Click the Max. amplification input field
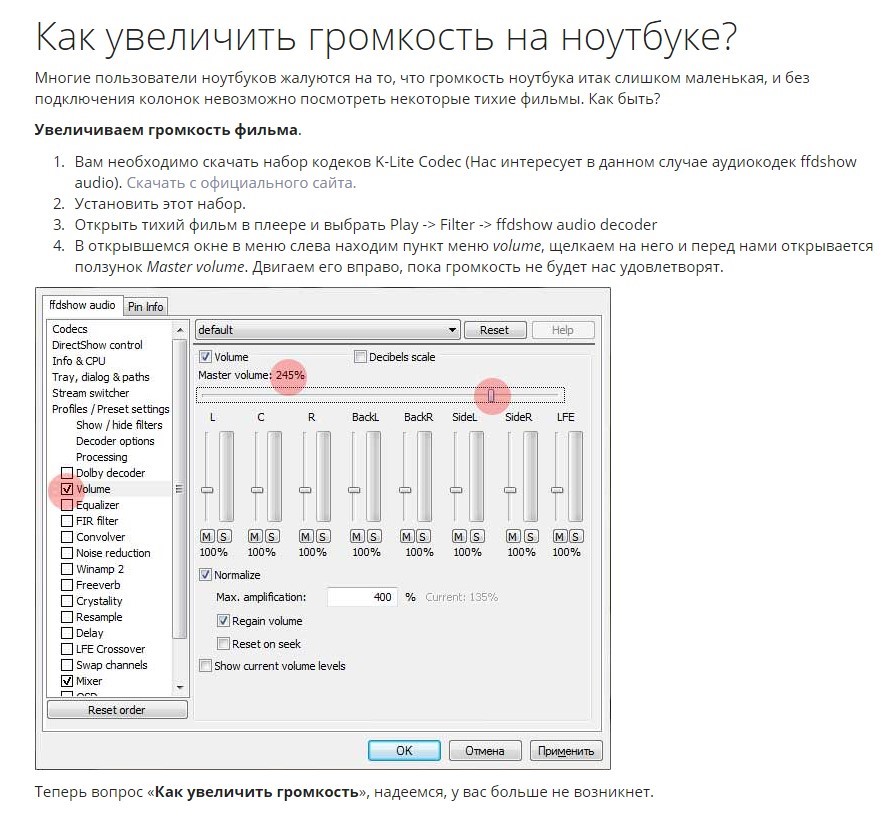The height and width of the screenshot is (820, 894). point(363,597)
